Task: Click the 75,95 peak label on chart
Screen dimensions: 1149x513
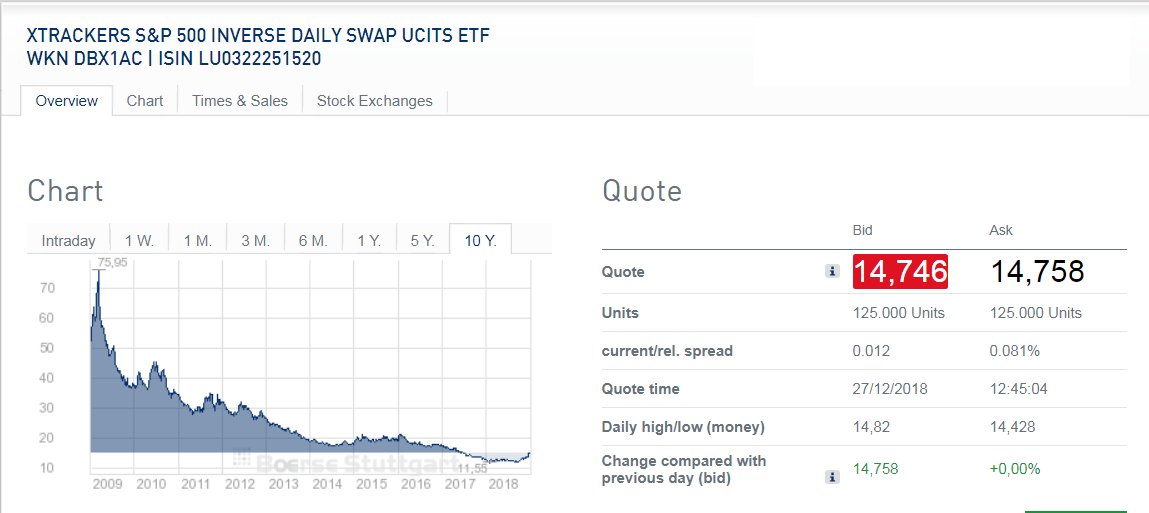Action: click(112, 263)
